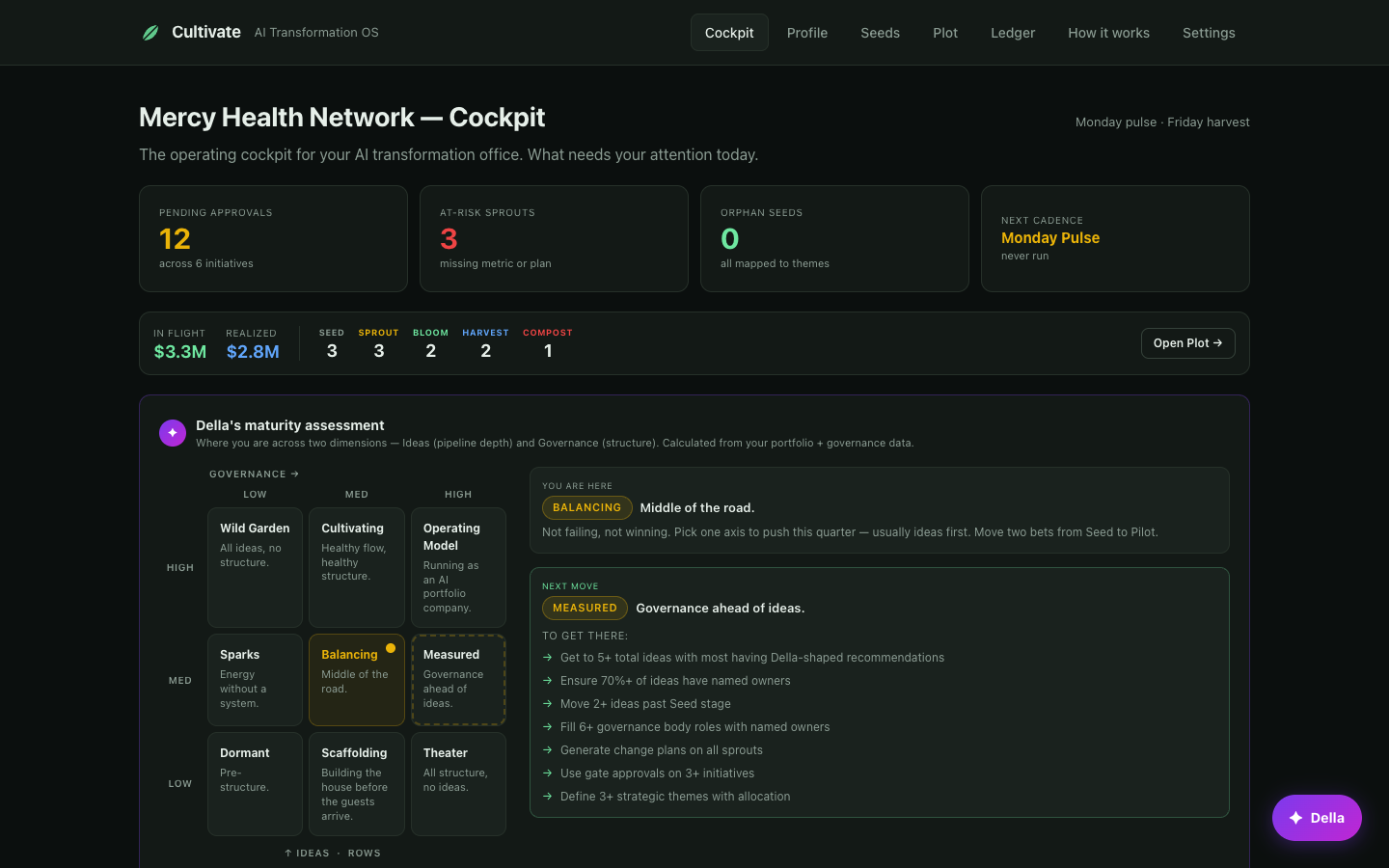Image resolution: width=1389 pixels, height=868 pixels.
Task: Click 'Middle of the road.' headline text
Action: pos(697,508)
